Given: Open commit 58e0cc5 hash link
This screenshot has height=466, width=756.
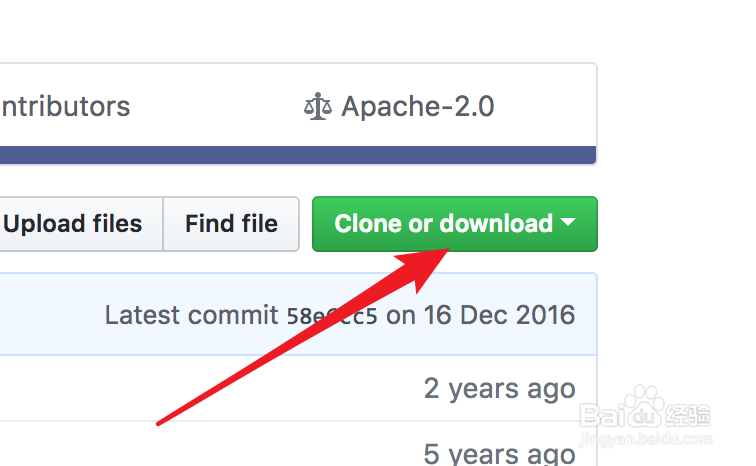Looking at the screenshot, I should pyautogui.click(x=332, y=316).
